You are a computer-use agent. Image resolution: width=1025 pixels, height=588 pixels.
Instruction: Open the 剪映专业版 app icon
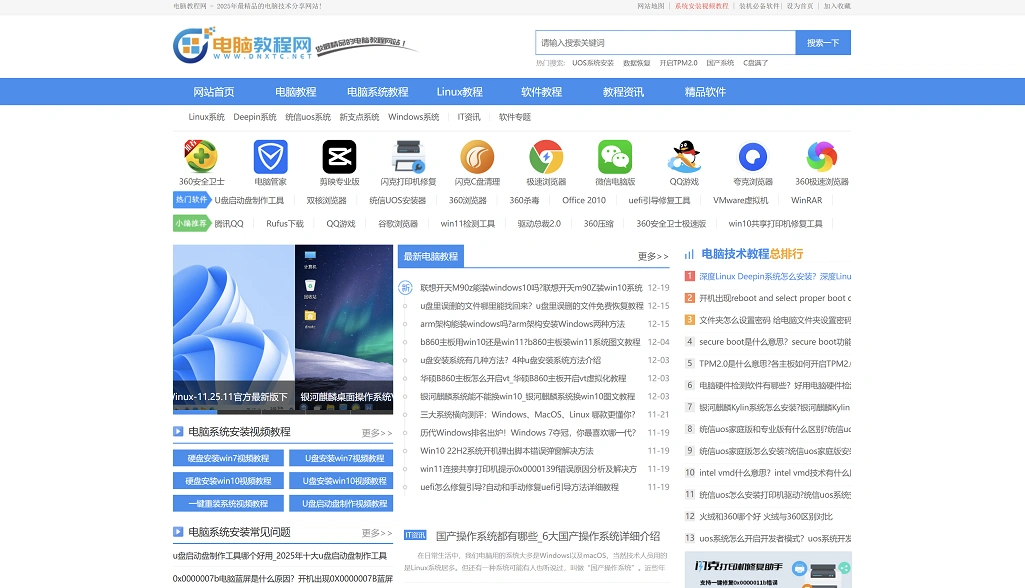pos(339,157)
